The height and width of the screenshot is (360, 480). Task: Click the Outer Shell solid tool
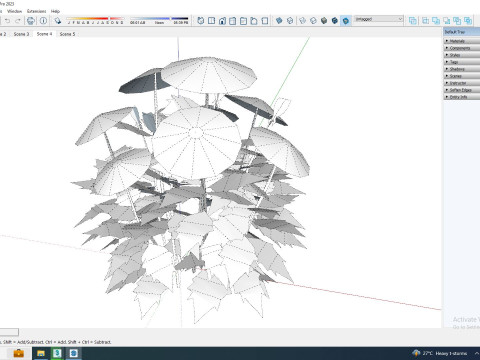tap(413, 21)
